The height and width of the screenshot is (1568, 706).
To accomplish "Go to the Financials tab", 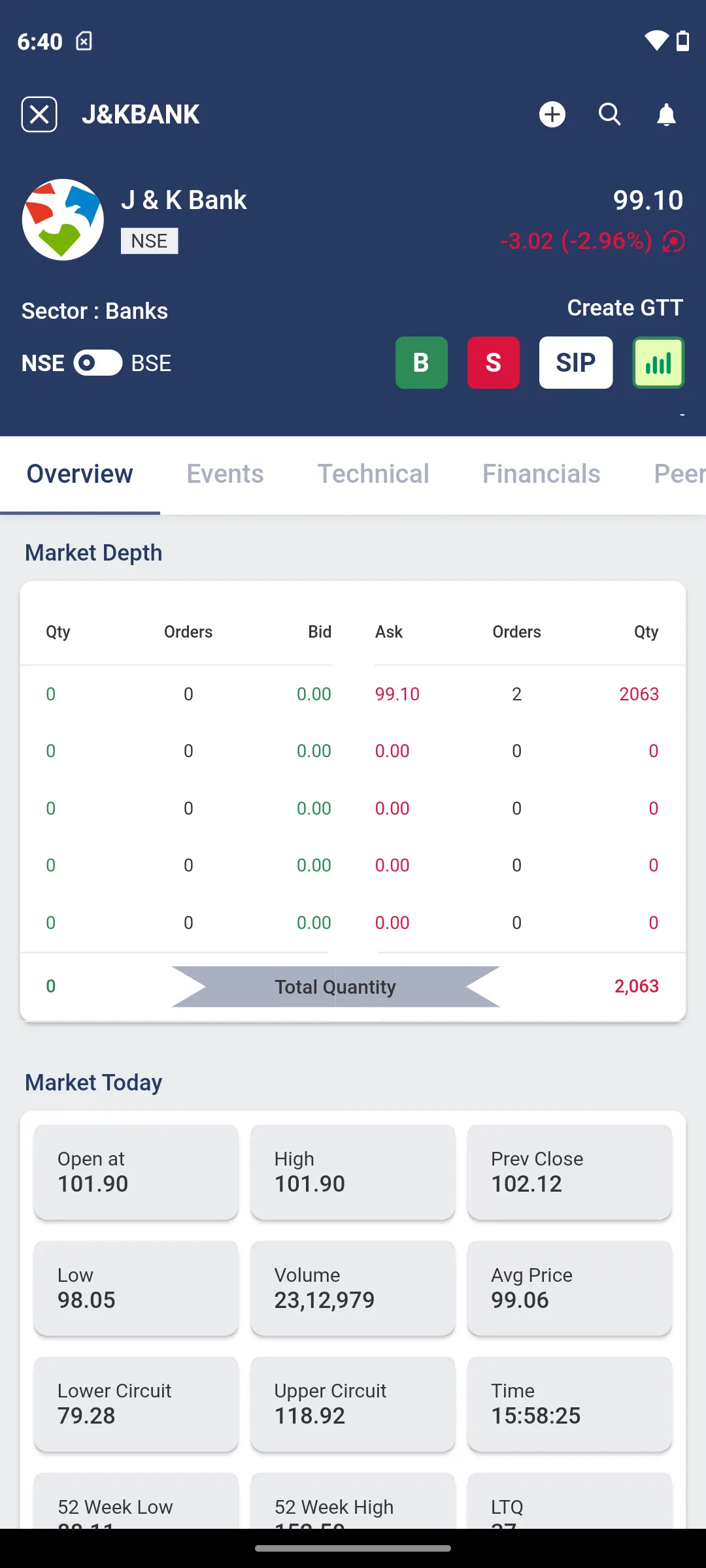I will 541,474.
